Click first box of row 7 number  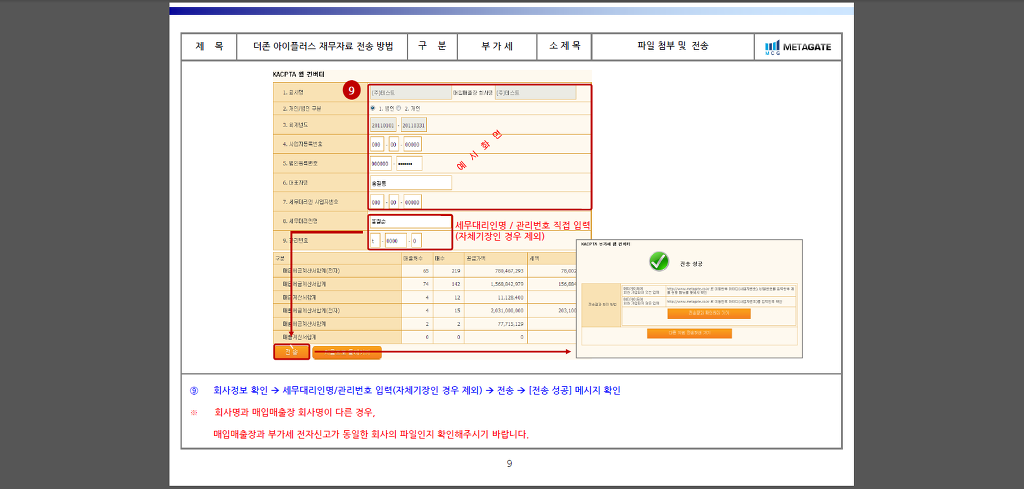[377, 202]
